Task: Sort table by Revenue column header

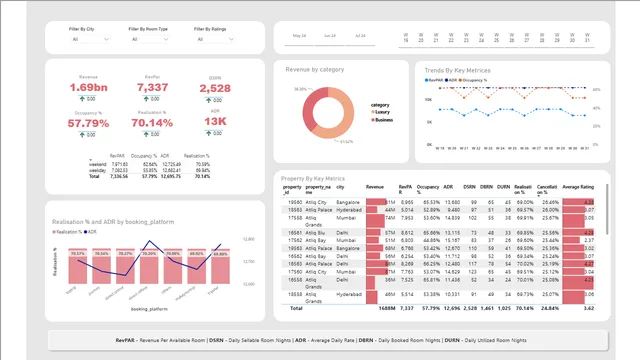Action: pos(375,187)
